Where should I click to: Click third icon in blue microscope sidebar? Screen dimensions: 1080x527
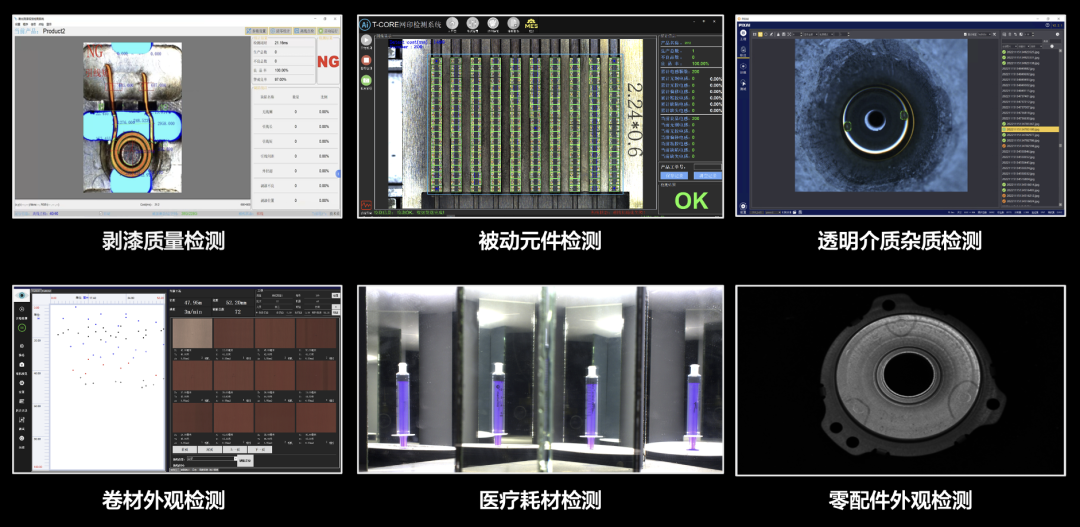point(743,66)
